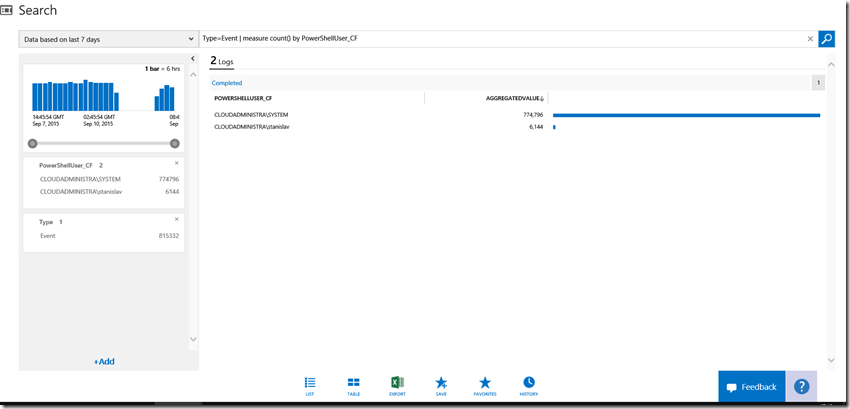
Task: Switch to Table view
Action: [353, 386]
